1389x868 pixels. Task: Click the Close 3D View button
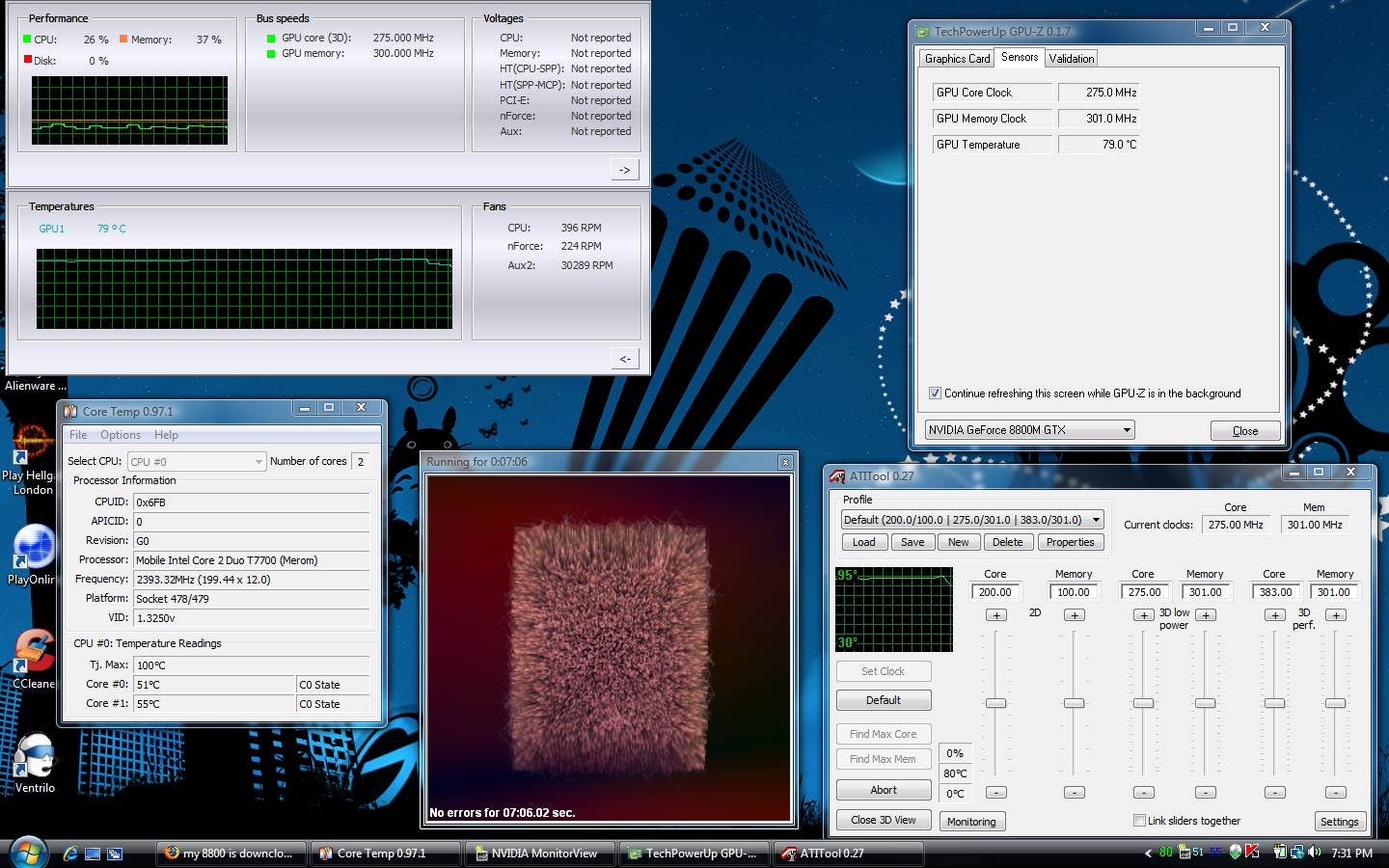(x=884, y=820)
